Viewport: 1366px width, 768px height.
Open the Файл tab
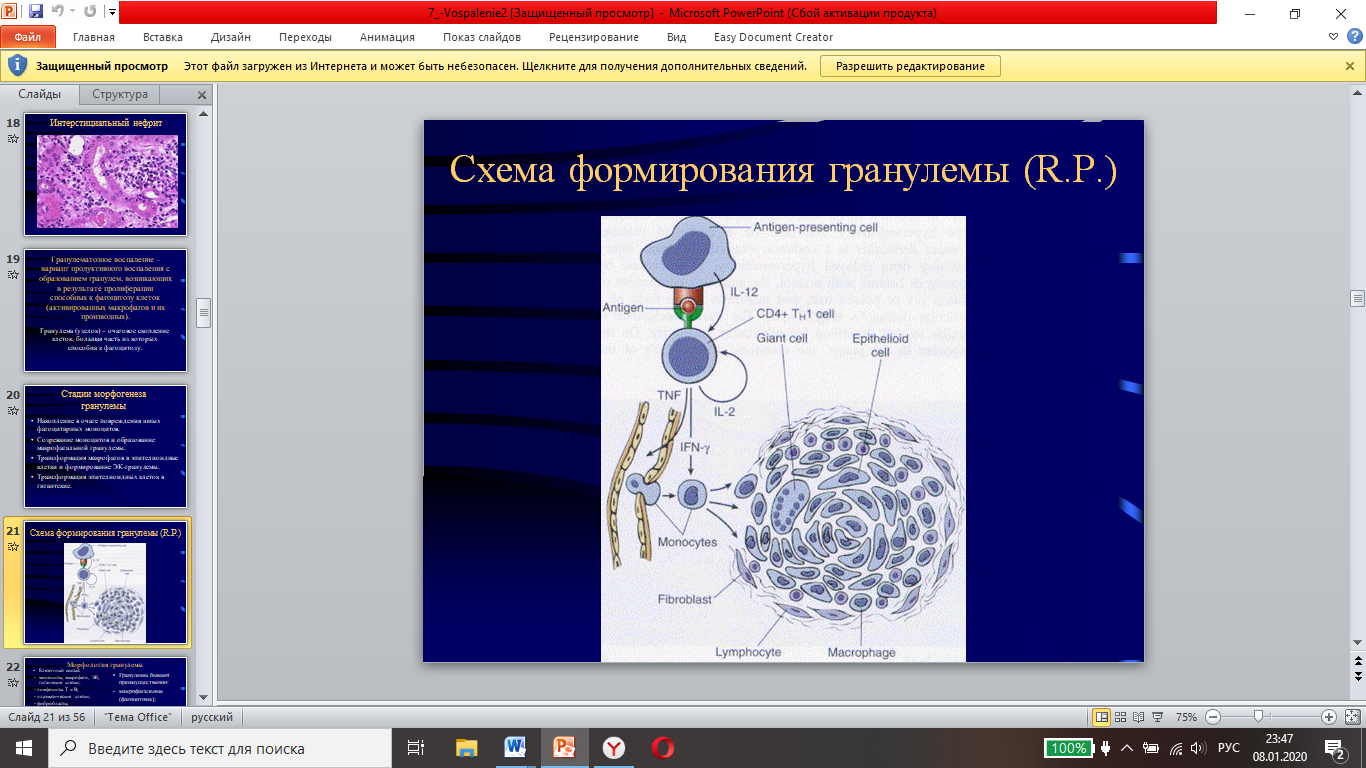(x=28, y=37)
